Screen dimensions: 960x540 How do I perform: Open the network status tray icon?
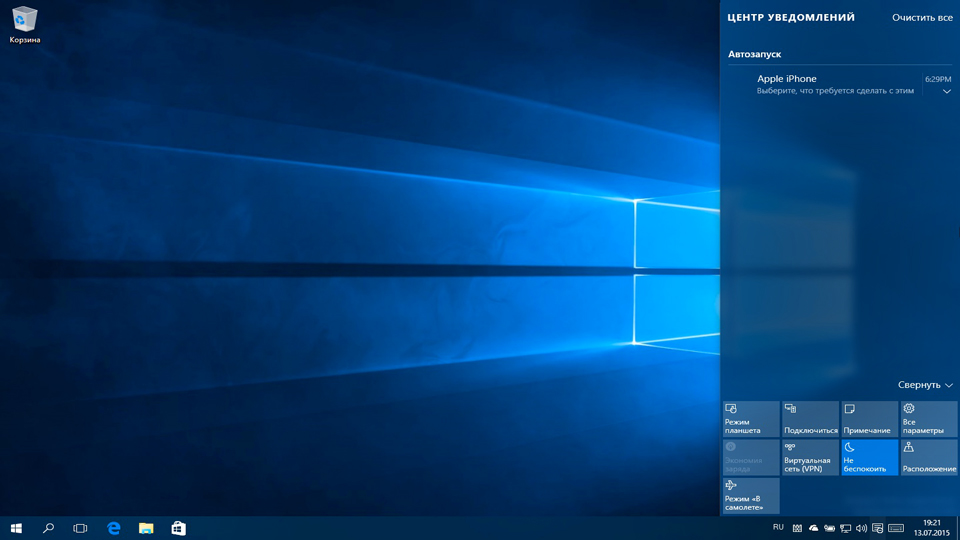(x=846, y=528)
